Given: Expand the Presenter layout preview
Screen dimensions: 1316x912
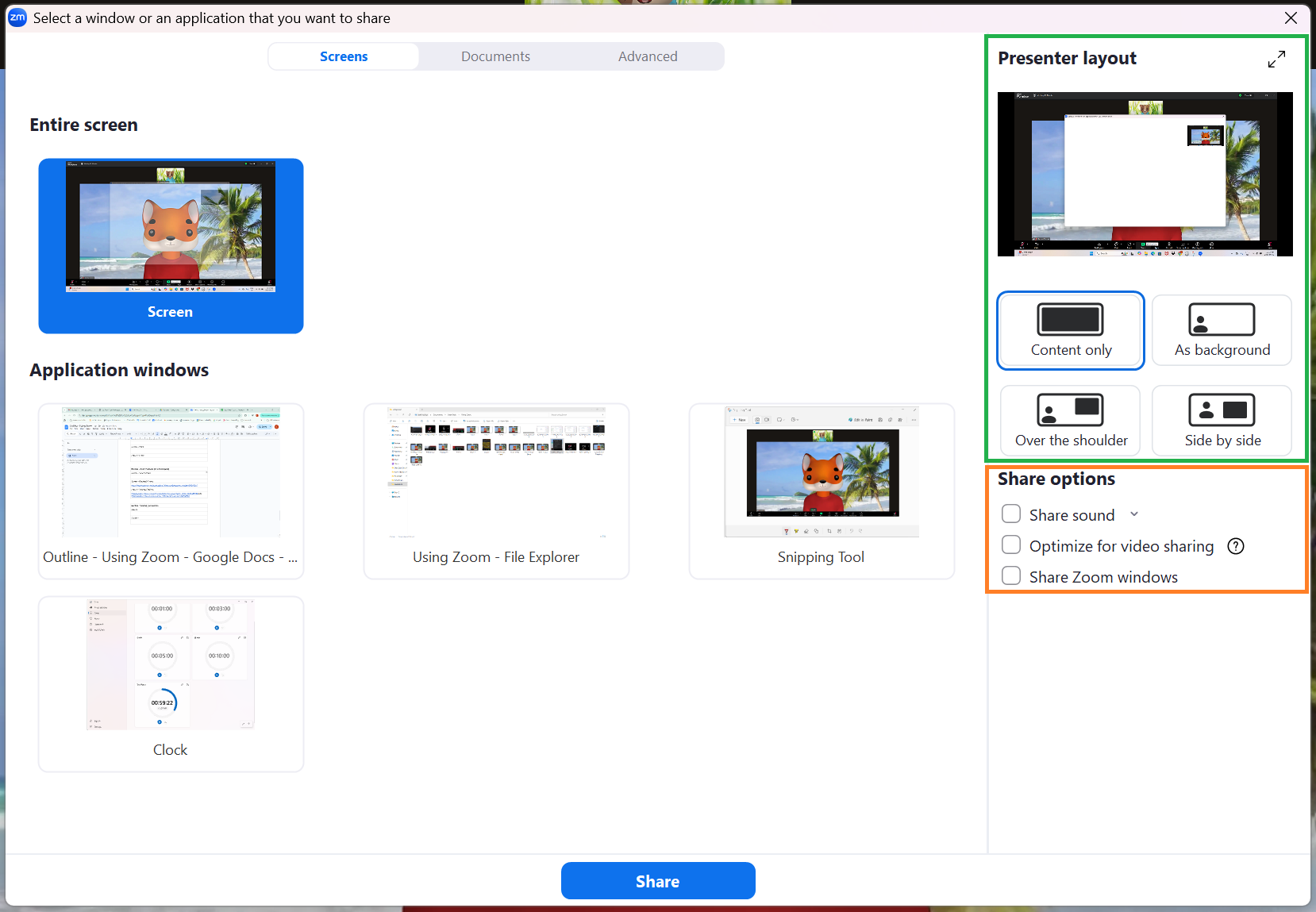Looking at the screenshot, I should click(x=1276, y=59).
